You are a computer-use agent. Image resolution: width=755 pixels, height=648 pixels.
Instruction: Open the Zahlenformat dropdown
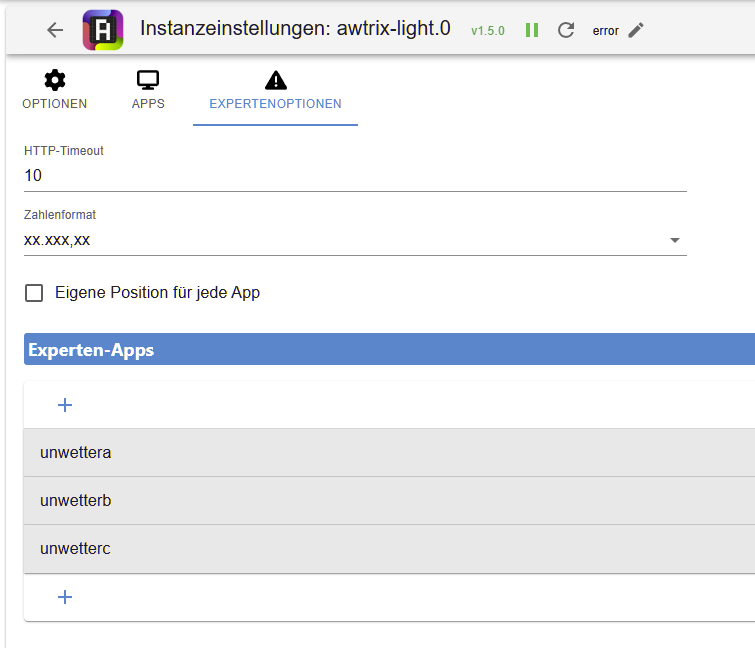click(674, 240)
